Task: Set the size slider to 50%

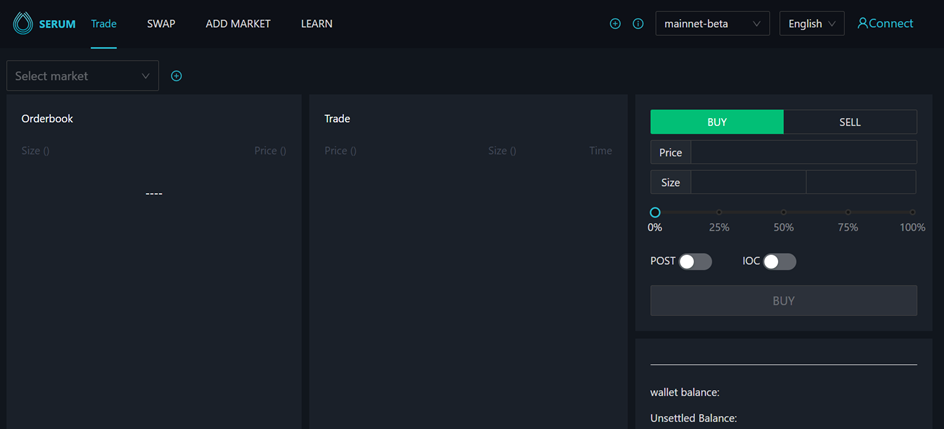Action: tap(783, 212)
